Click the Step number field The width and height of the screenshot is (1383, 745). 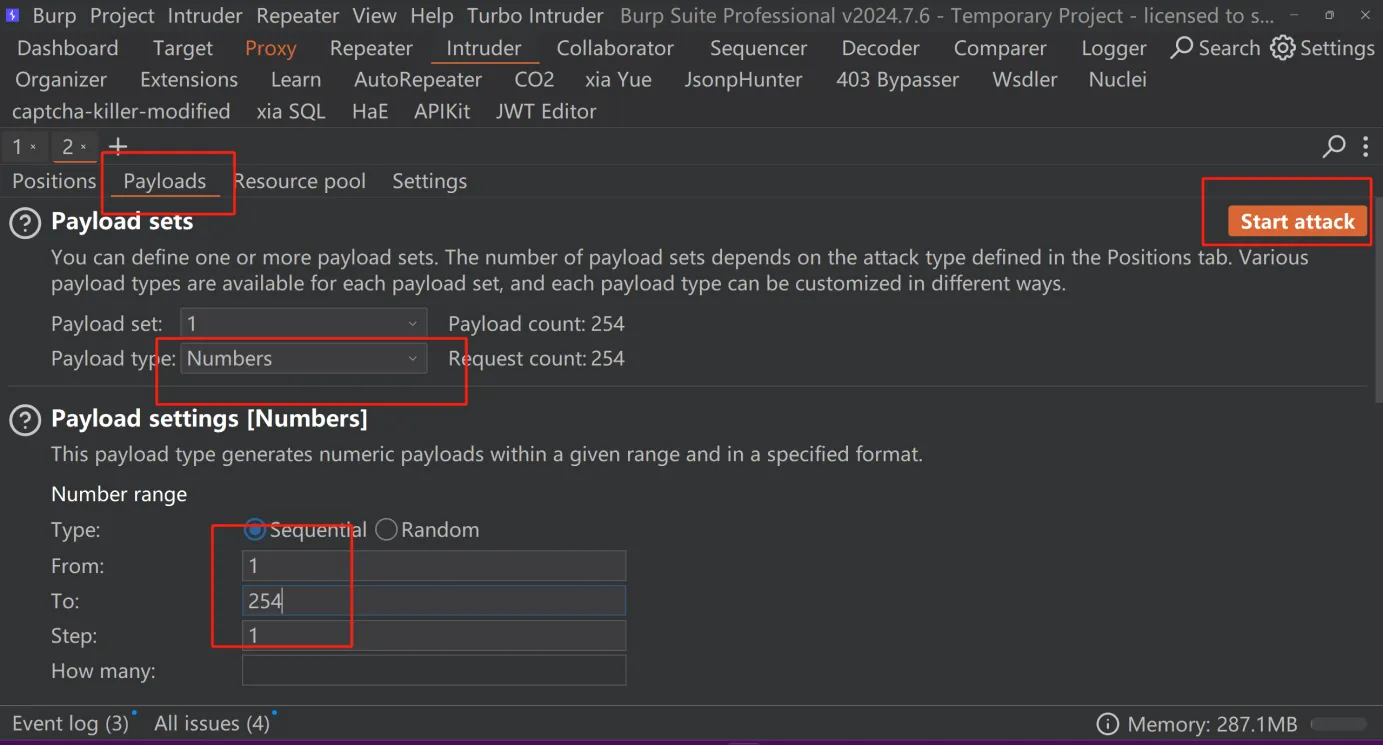coord(434,636)
